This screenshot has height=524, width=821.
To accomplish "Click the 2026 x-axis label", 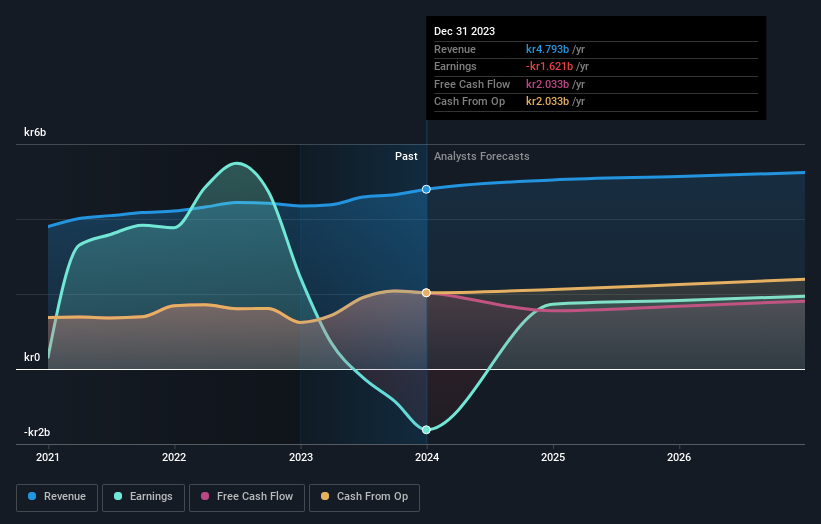I will coord(679,457).
